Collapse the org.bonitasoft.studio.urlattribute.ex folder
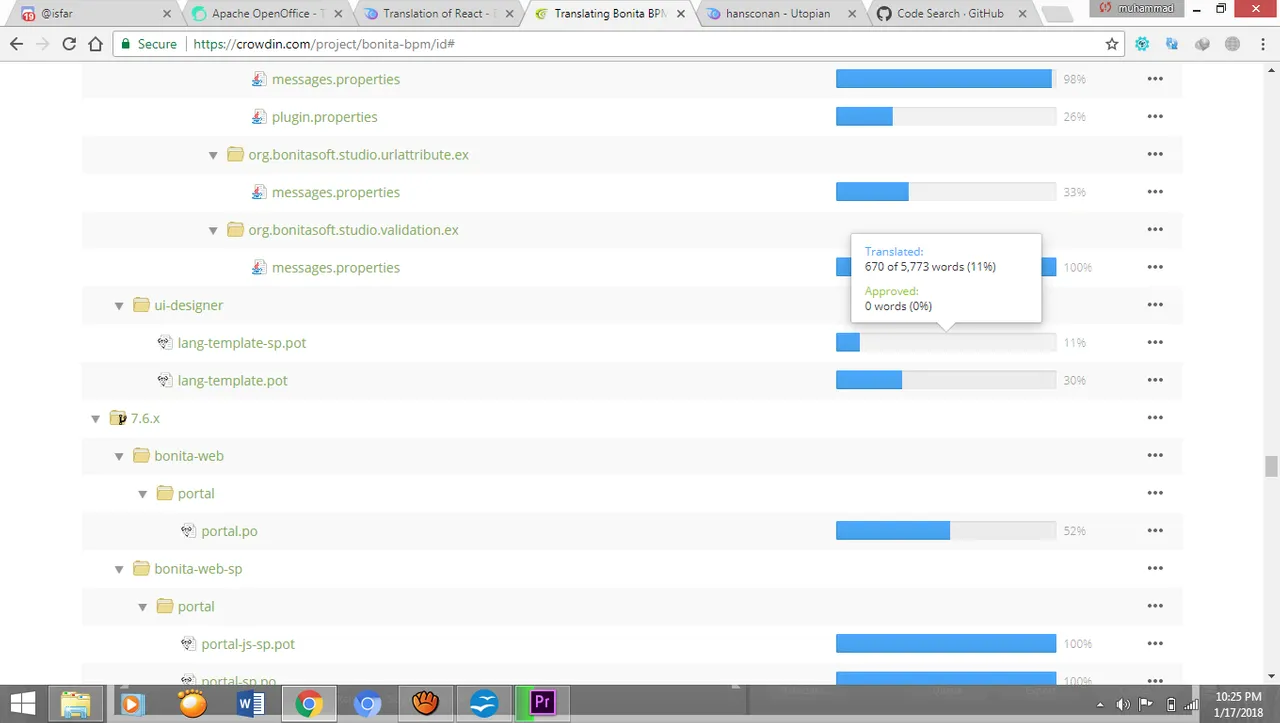This screenshot has width=1280, height=723. pos(213,155)
